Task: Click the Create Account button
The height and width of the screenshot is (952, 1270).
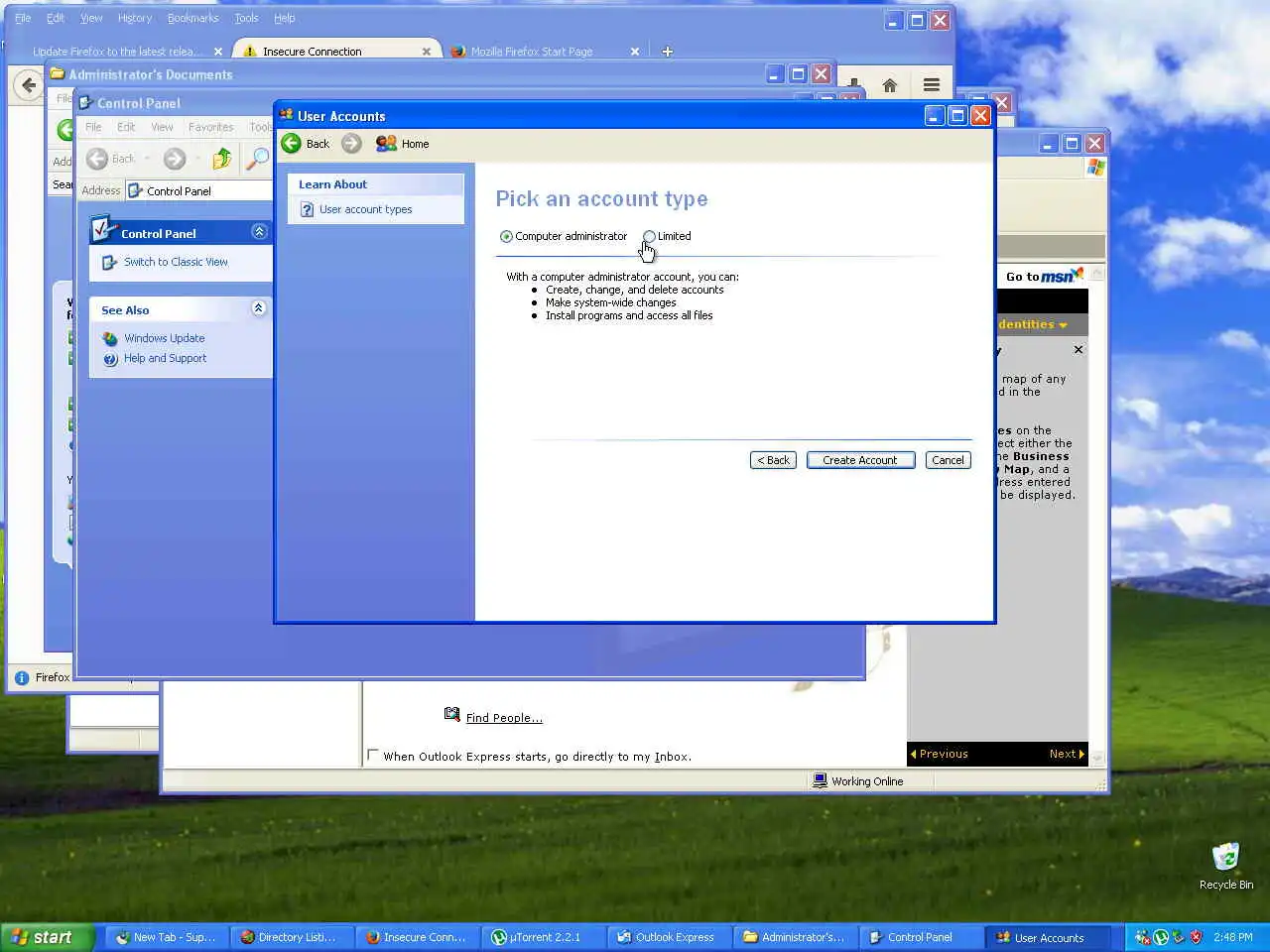Action: point(860,460)
